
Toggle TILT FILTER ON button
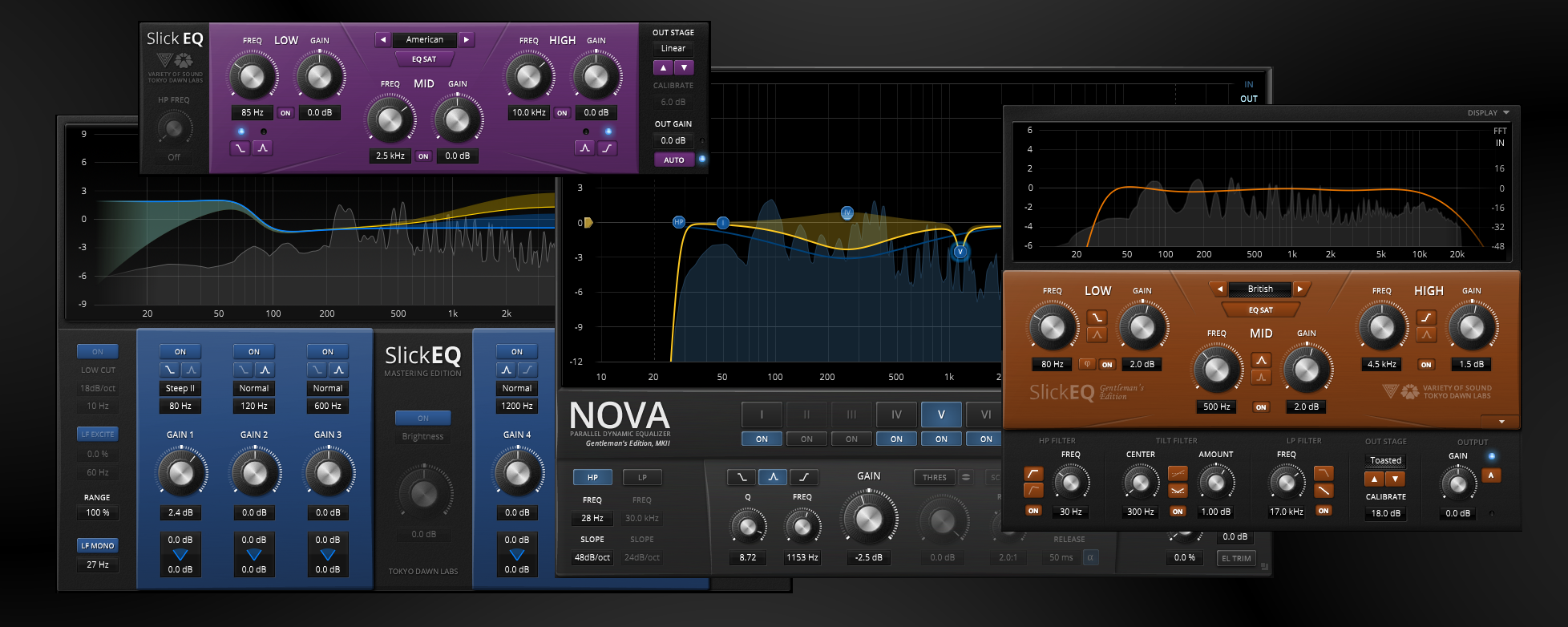click(1178, 512)
